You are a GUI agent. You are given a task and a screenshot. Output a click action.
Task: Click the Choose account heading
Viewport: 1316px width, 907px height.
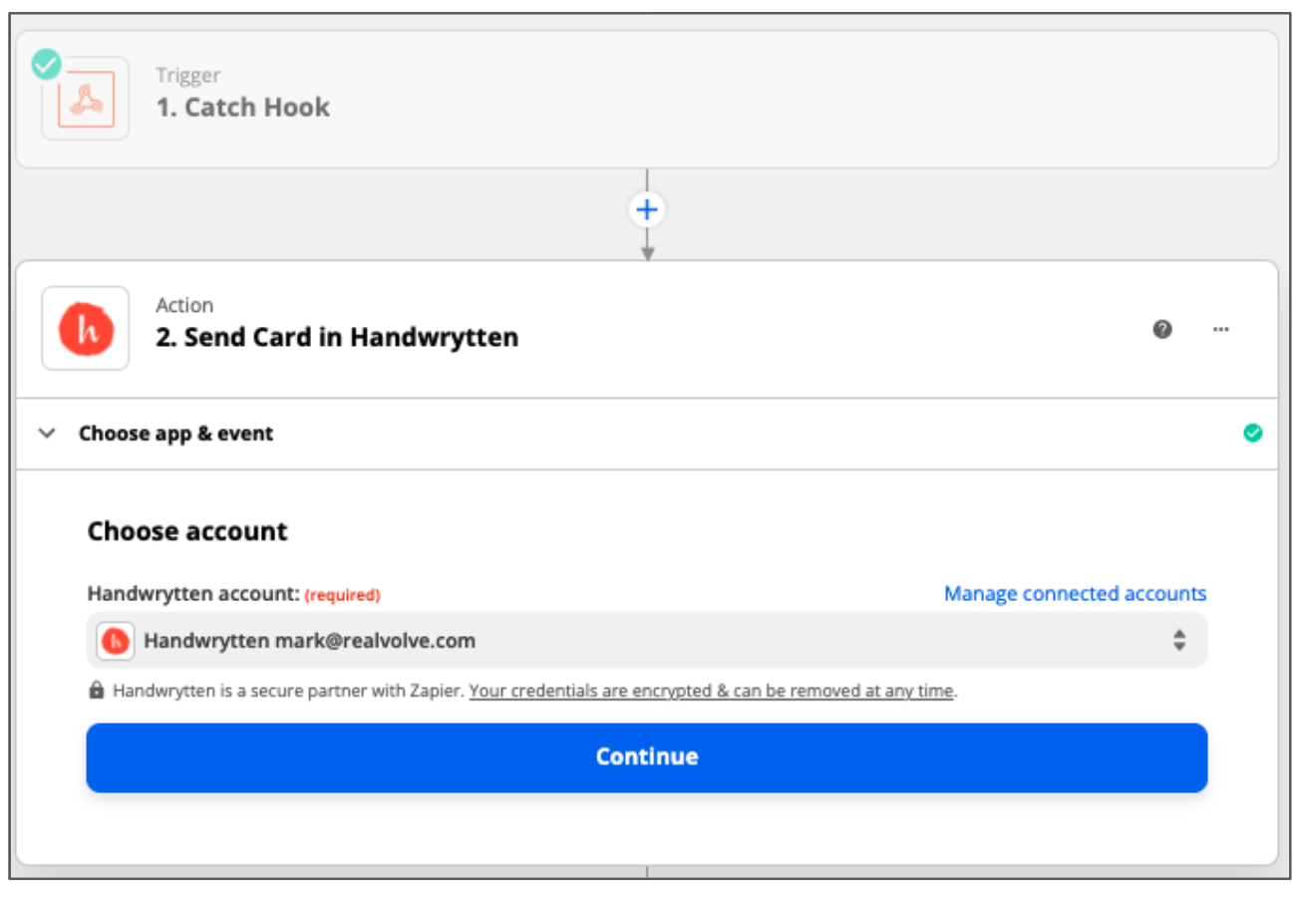click(187, 531)
